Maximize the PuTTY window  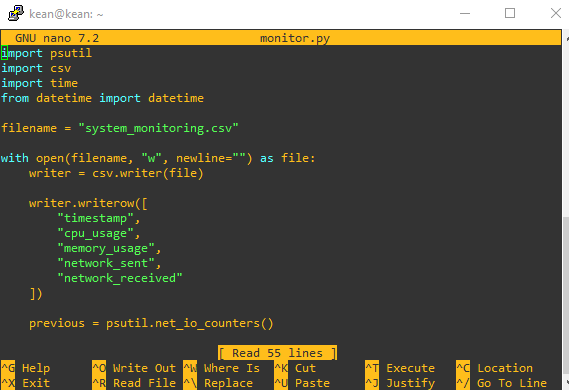click(510, 13)
